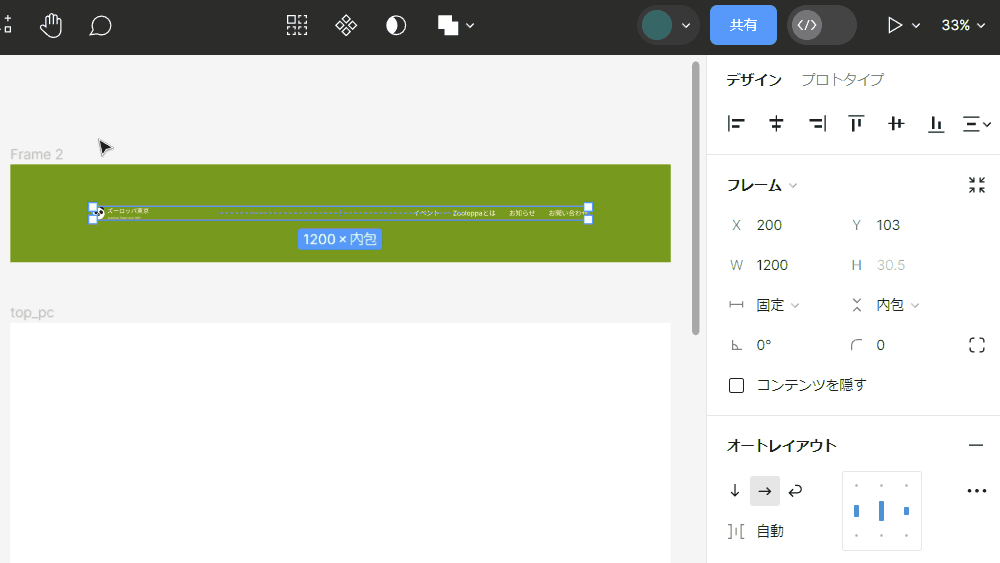Click the auto layout alignment grid
This screenshot has height=563, width=1000.
point(881,511)
